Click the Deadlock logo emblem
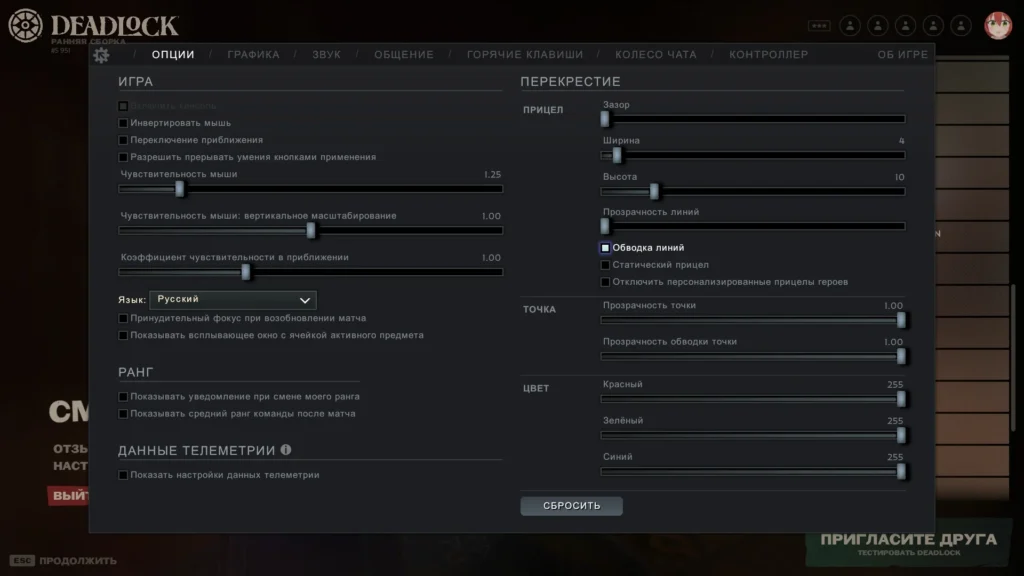The height and width of the screenshot is (576, 1024). tap(25, 25)
